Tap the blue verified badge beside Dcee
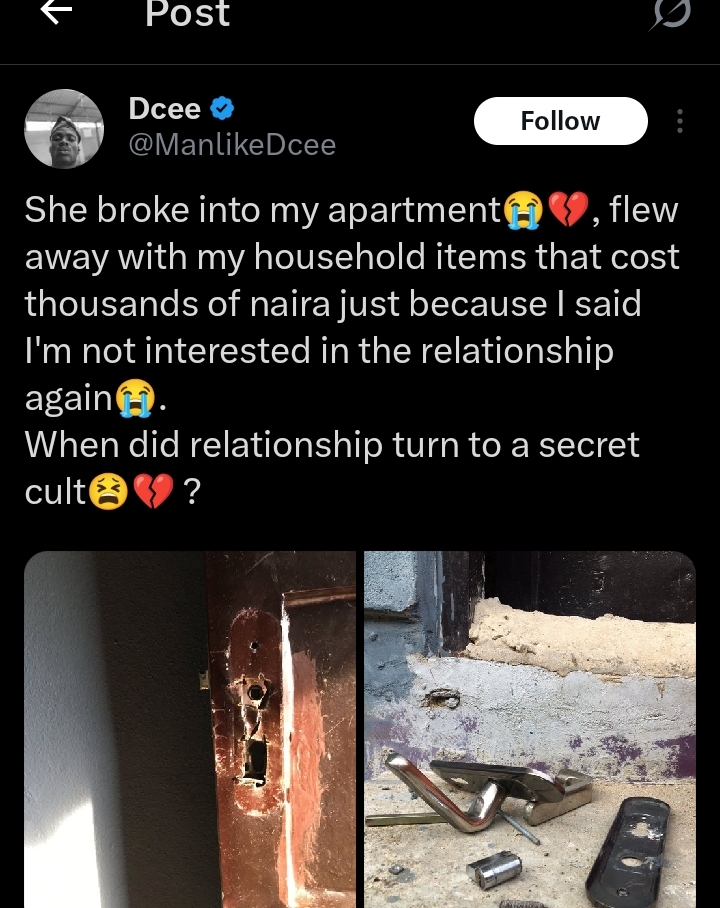Image resolution: width=720 pixels, height=908 pixels. click(222, 108)
